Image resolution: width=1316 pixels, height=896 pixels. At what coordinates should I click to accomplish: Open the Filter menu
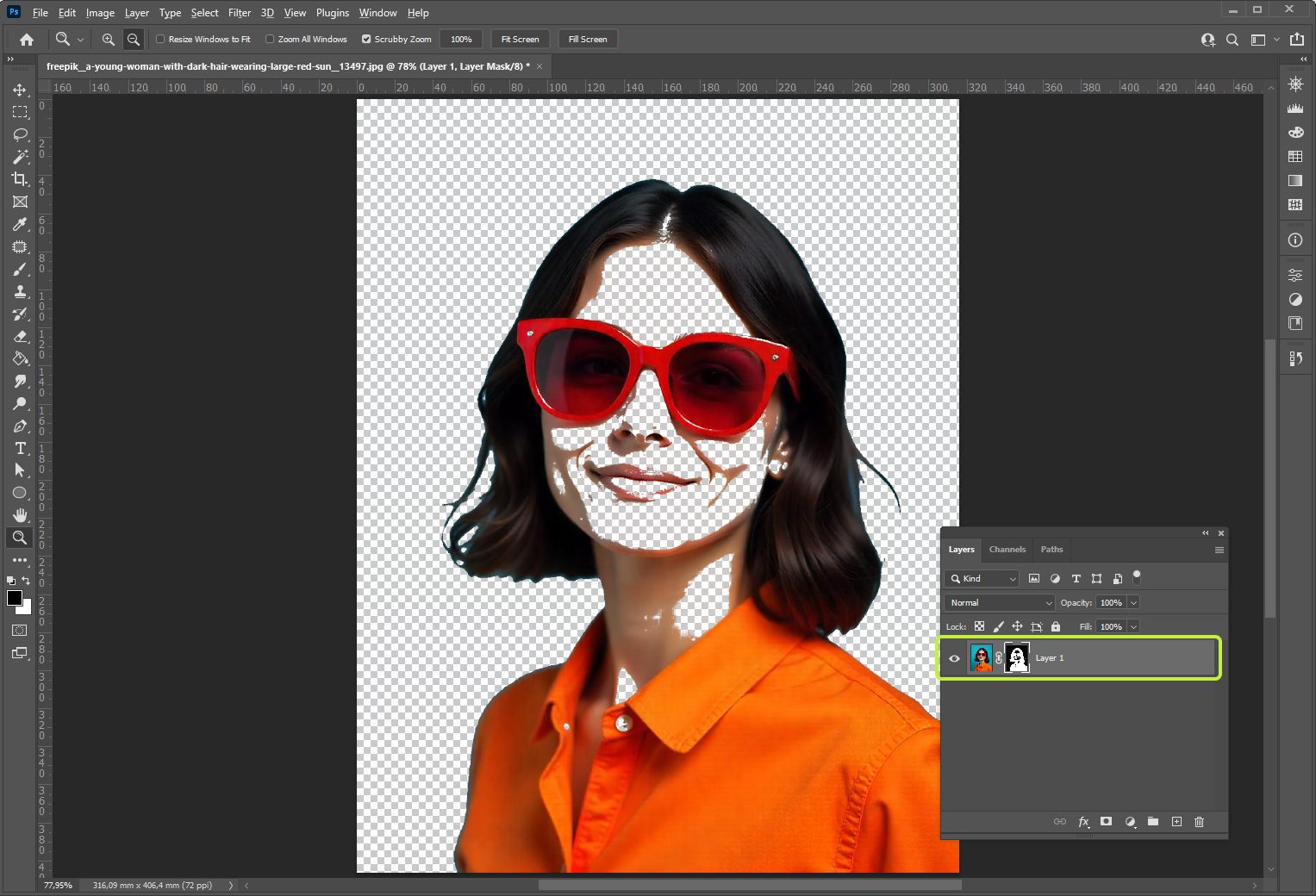click(x=240, y=13)
